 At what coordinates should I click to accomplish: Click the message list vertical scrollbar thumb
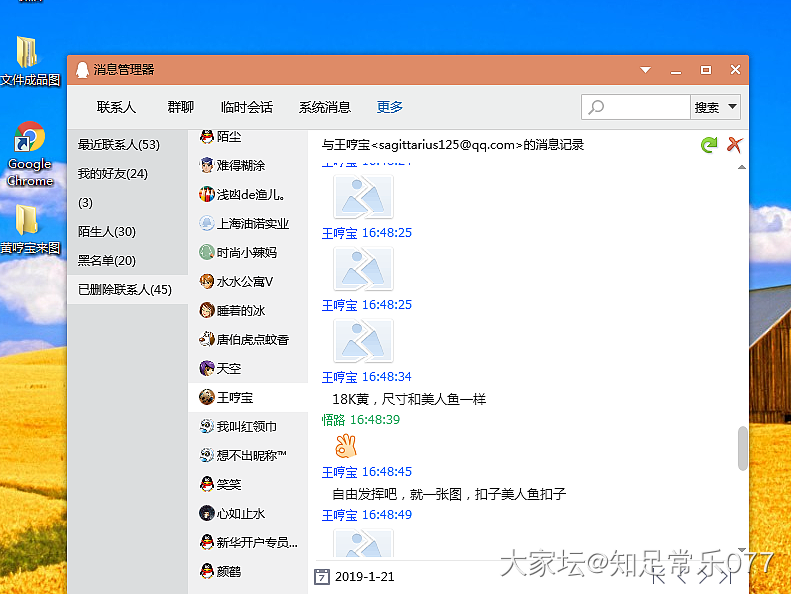tap(742, 448)
